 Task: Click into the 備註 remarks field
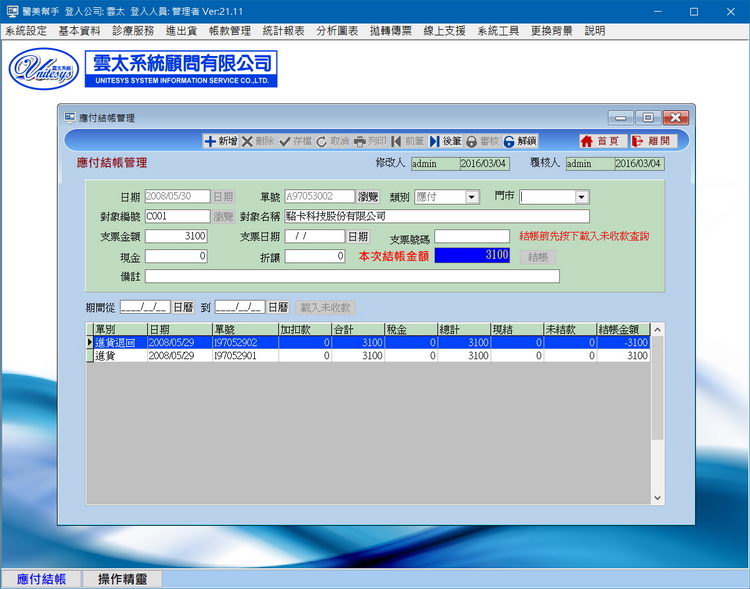pos(352,276)
